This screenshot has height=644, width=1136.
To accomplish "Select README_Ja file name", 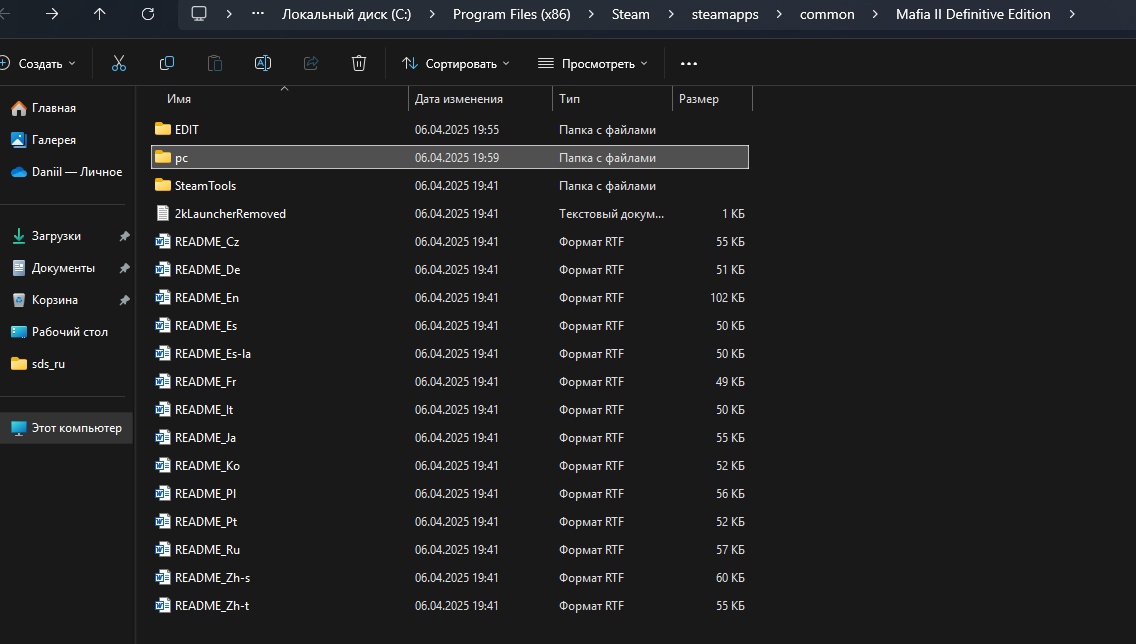I will click(x=205, y=438).
